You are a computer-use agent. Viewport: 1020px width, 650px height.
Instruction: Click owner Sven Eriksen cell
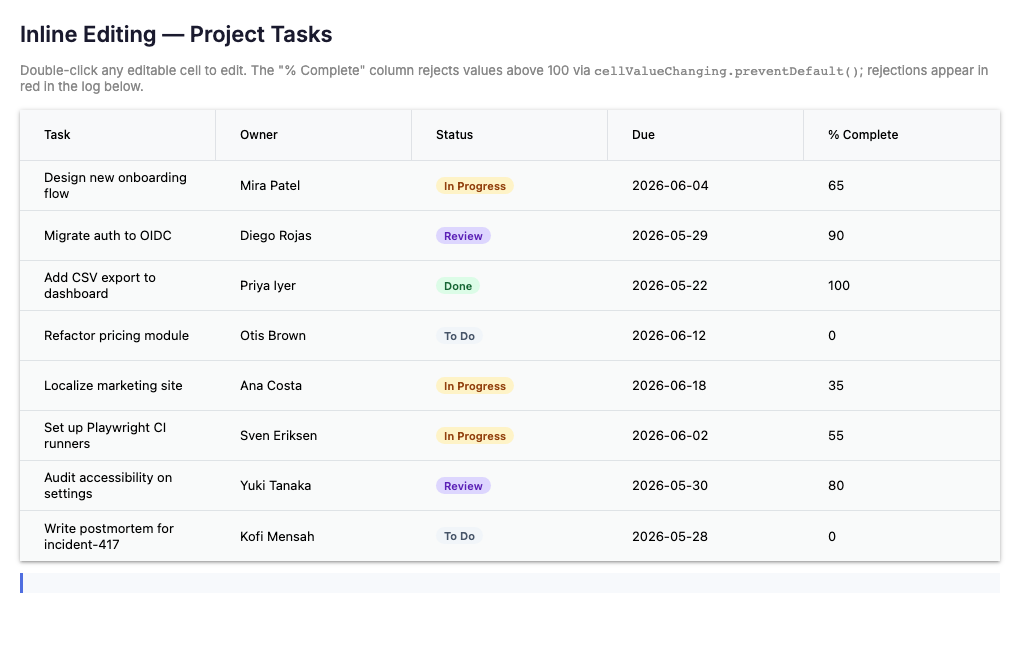(314, 436)
